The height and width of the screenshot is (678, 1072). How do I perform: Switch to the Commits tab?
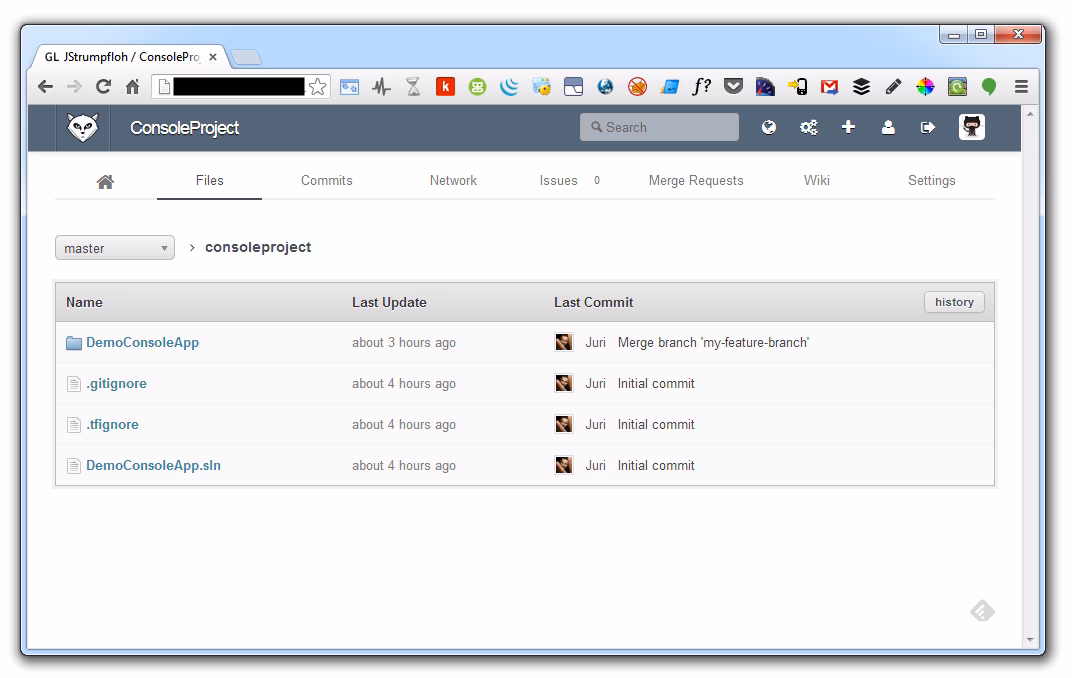[x=326, y=181]
